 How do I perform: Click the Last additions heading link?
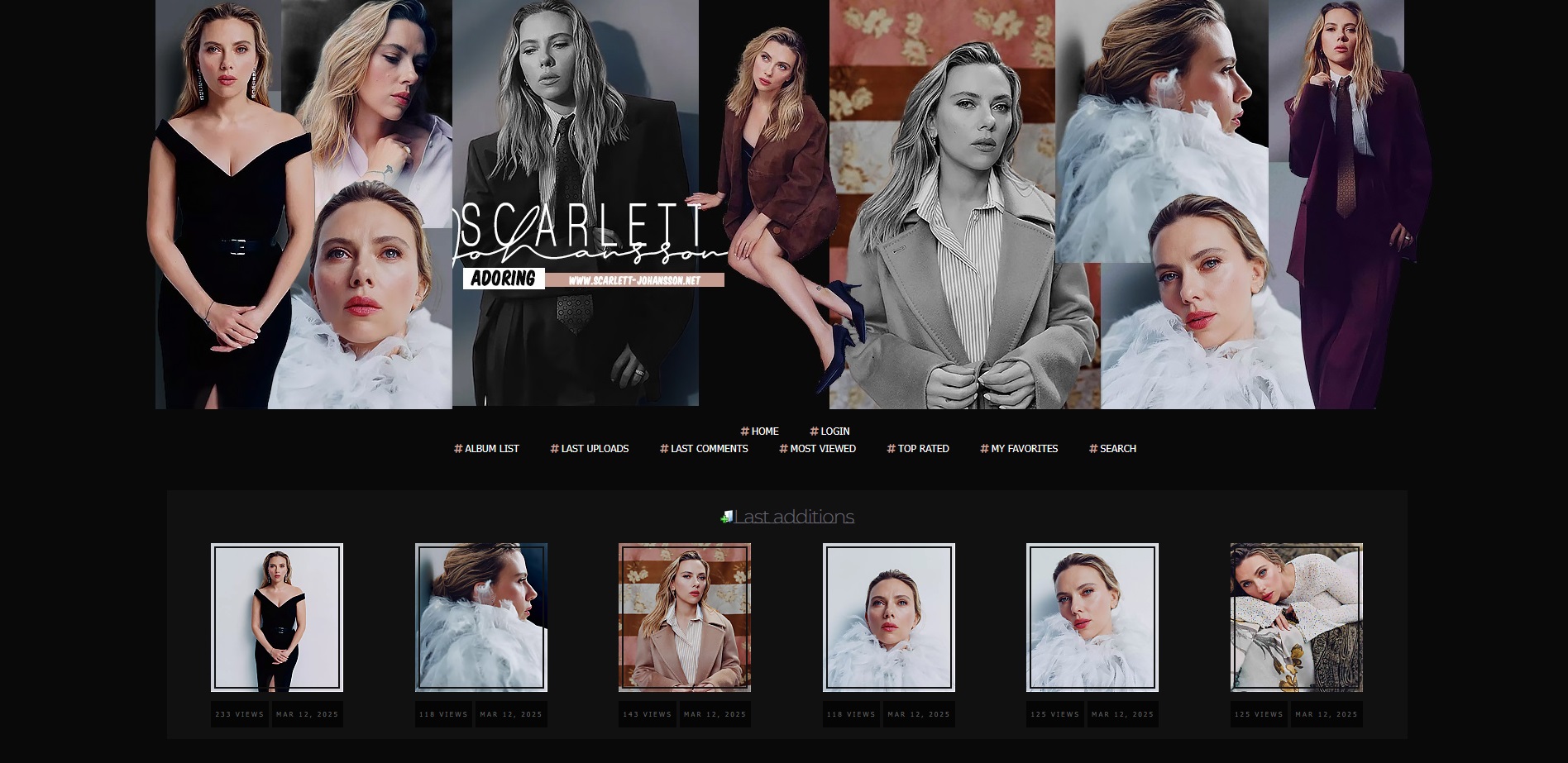pos(794,517)
